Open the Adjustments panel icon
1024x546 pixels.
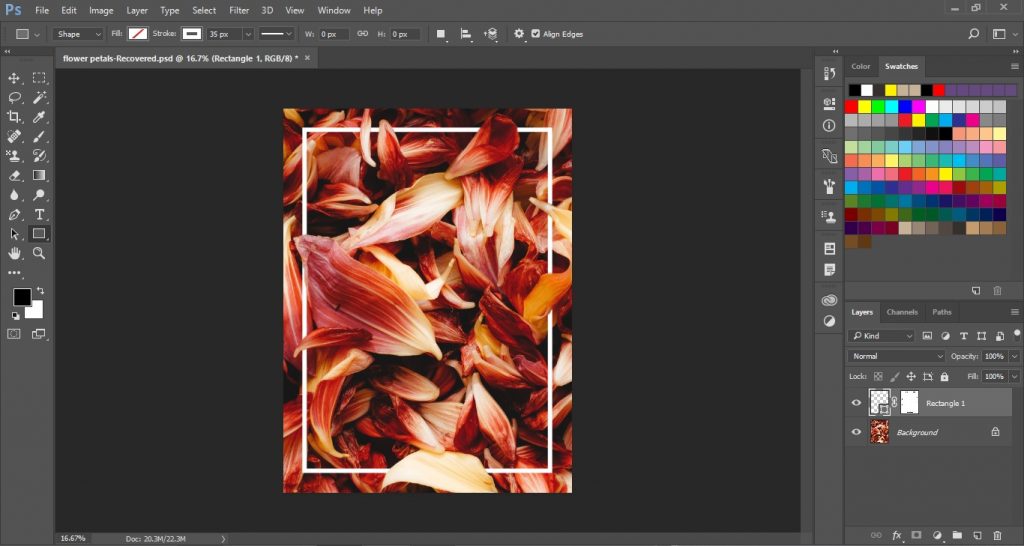pos(829,321)
